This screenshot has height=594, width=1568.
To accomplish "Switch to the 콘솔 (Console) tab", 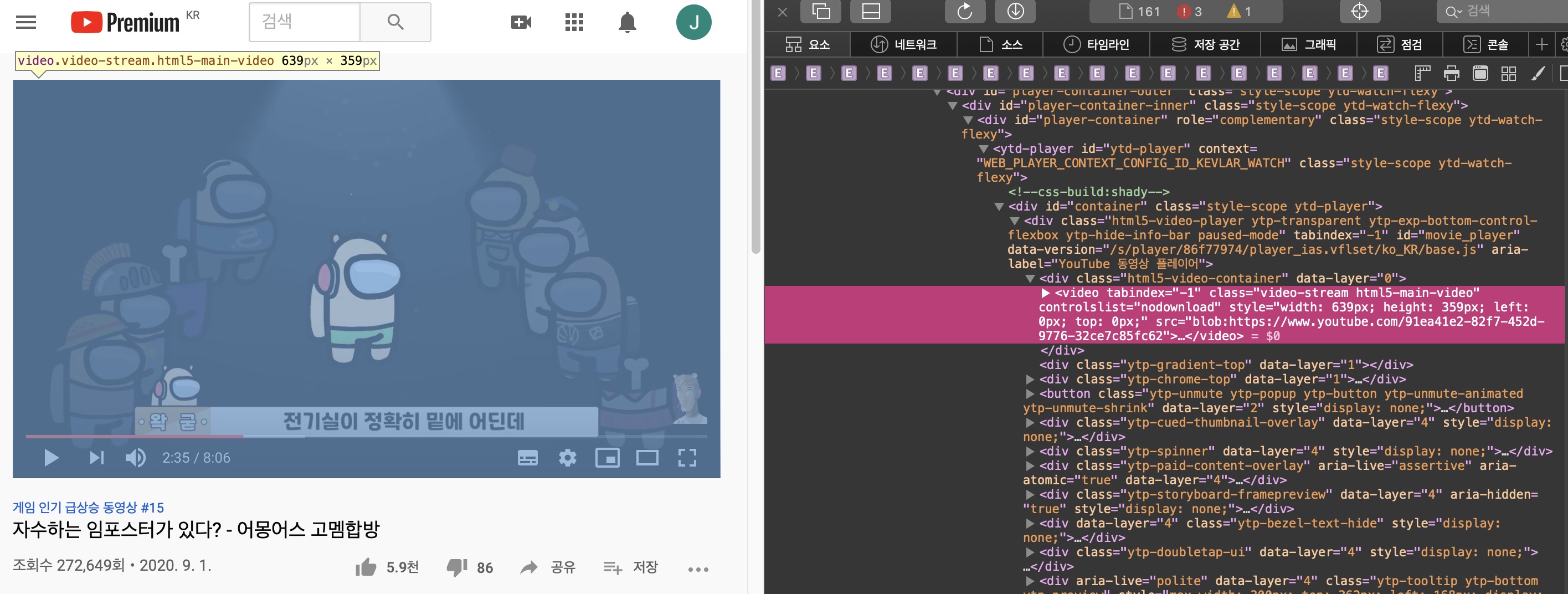I will point(1485,44).
